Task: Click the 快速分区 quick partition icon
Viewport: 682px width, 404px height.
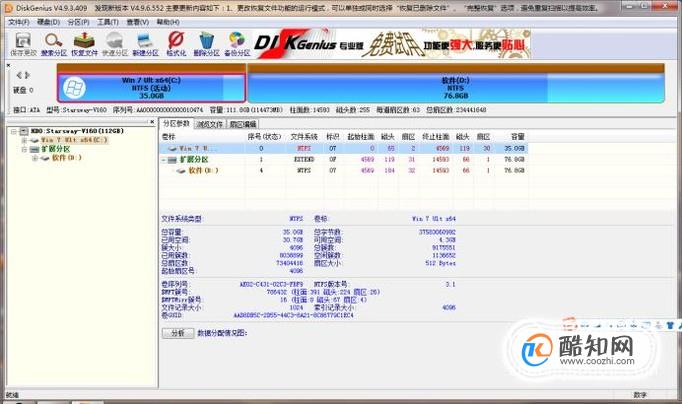Action: tap(115, 44)
